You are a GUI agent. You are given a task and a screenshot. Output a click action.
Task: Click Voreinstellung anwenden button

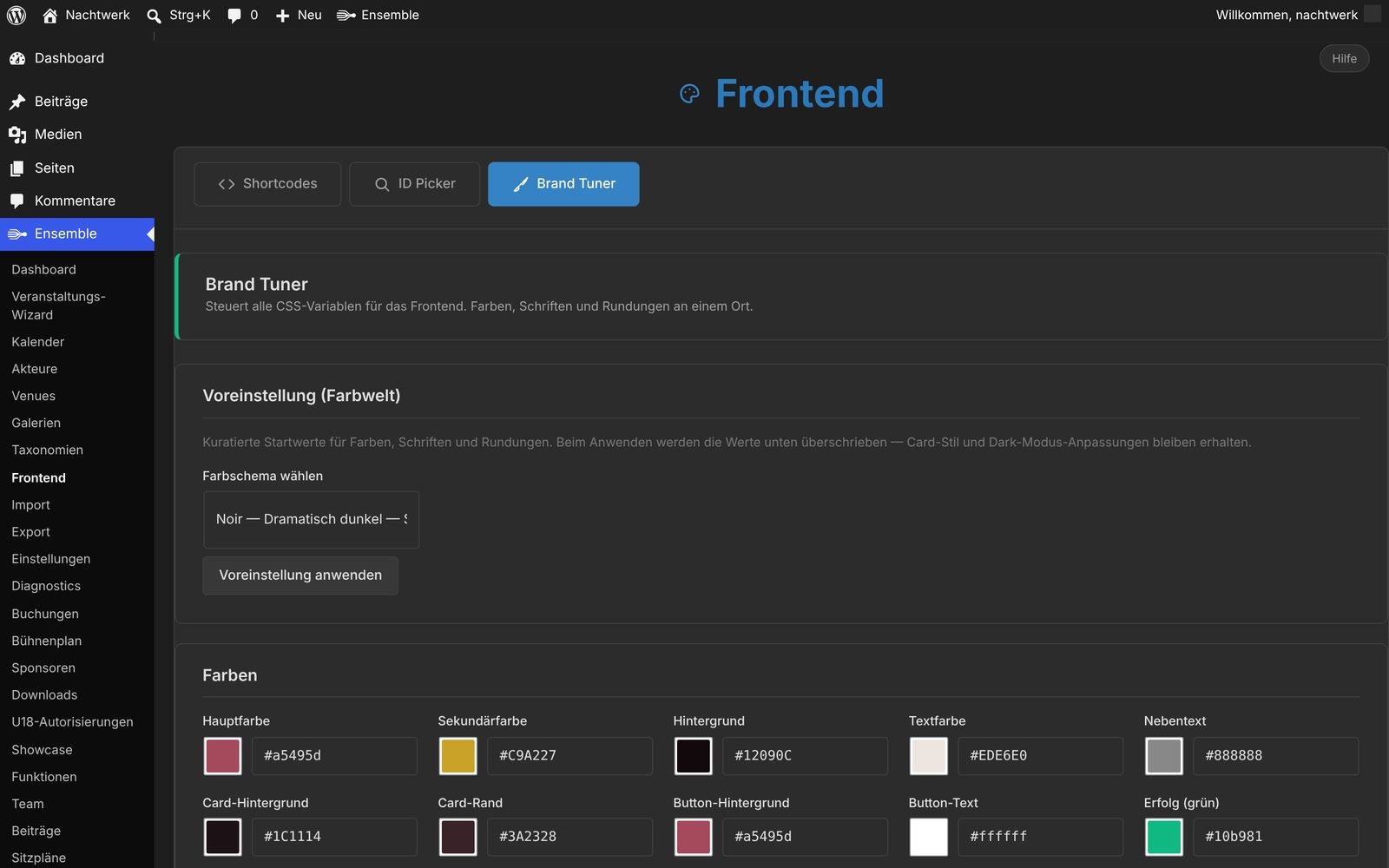coord(300,575)
